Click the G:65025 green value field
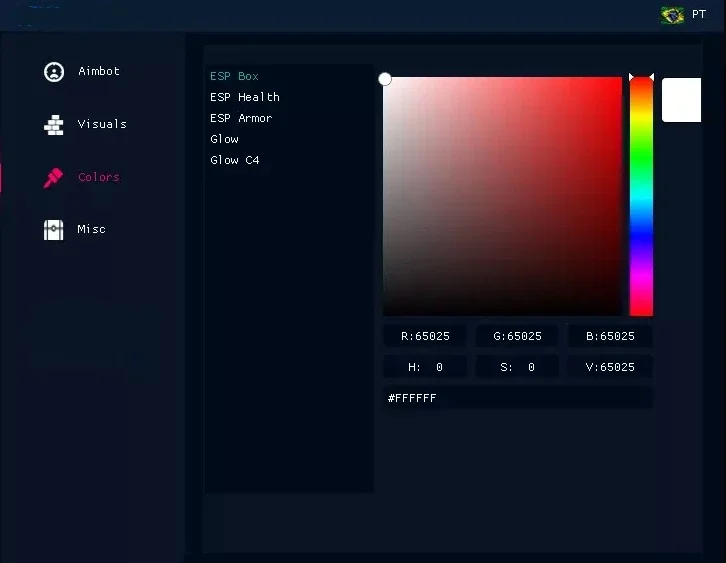Screen dimensions: 726x563 [x=517, y=336]
